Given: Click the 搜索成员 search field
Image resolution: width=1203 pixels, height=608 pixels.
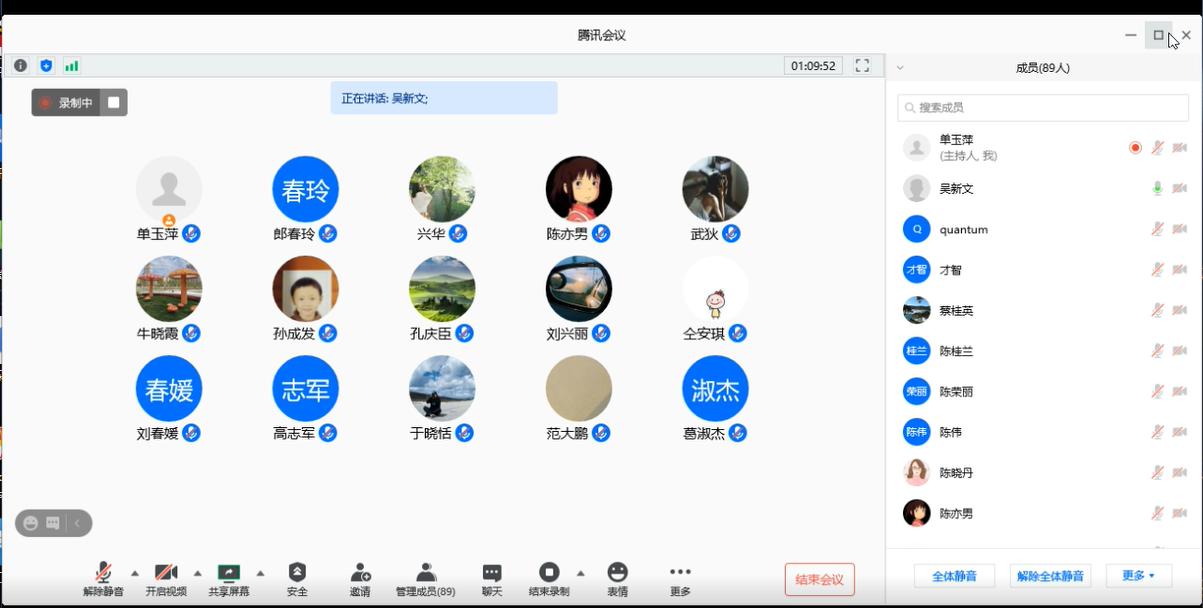Looking at the screenshot, I should point(1043,107).
